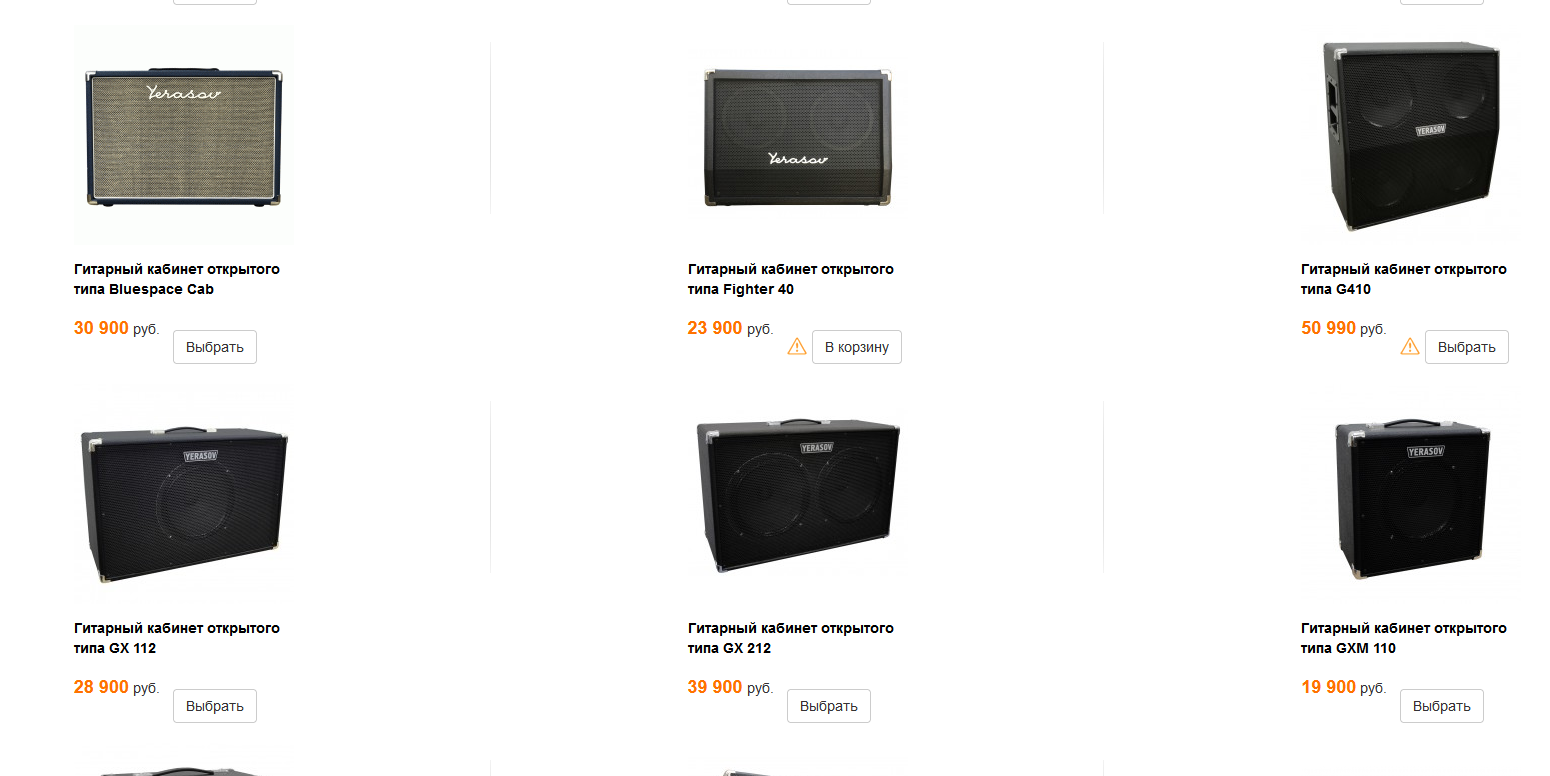This screenshot has width=1550, height=776.
Task: Open GX 112 cabinet image
Action: pos(183,494)
